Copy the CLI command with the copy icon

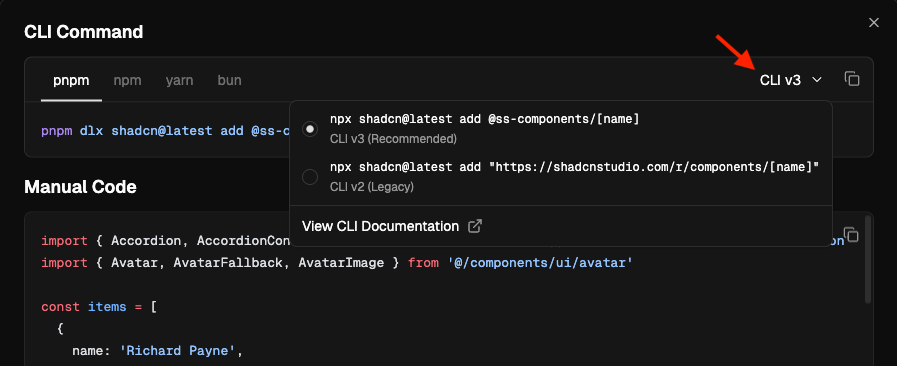point(852,79)
